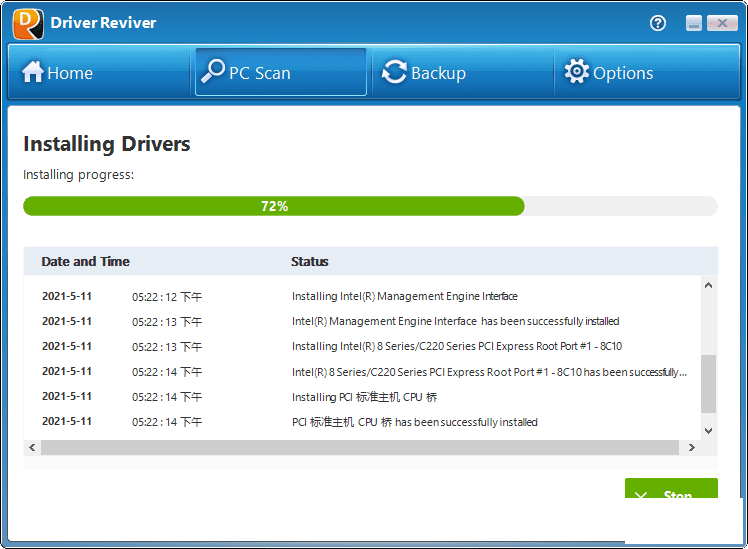The height and width of the screenshot is (549, 748).
Task: Switch to the Backup tab
Action: pyautogui.click(x=463, y=72)
